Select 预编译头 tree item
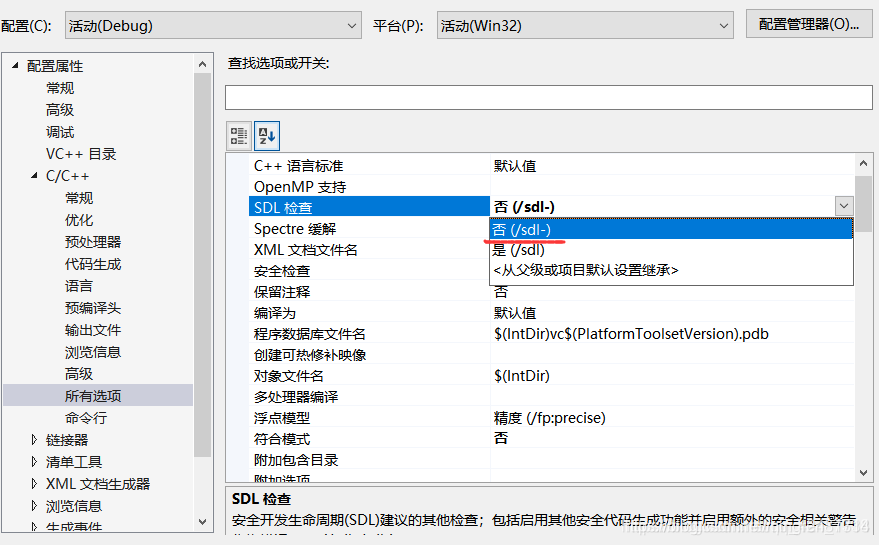This screenshot has width=879, height=545. (93, 308)
